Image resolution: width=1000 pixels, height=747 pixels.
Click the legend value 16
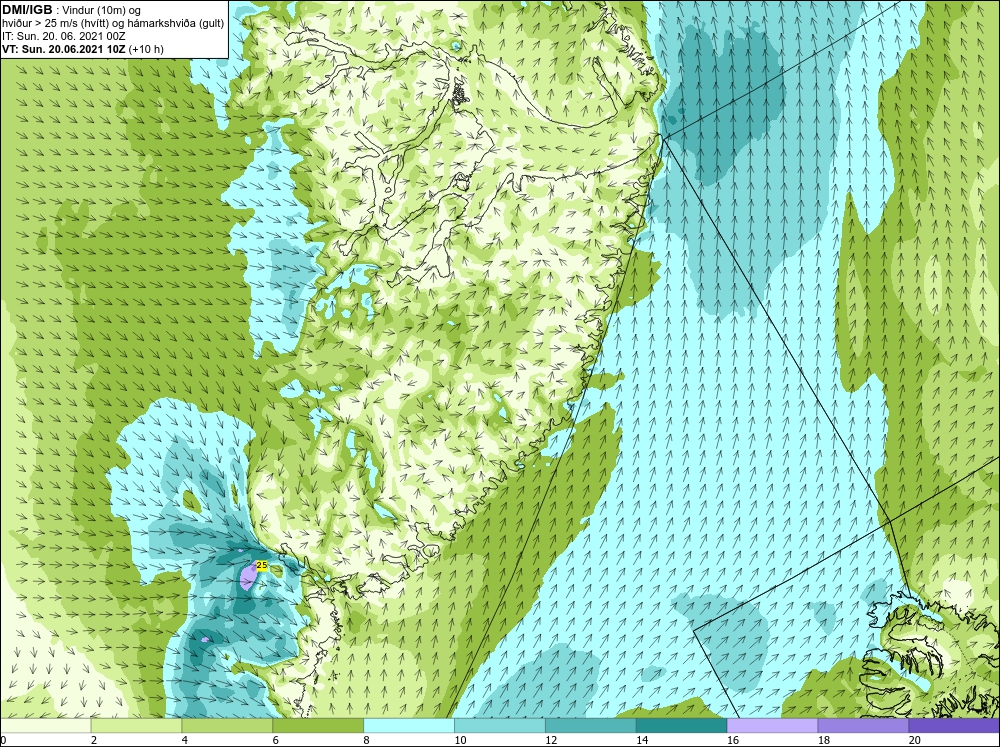coord(732,740)
